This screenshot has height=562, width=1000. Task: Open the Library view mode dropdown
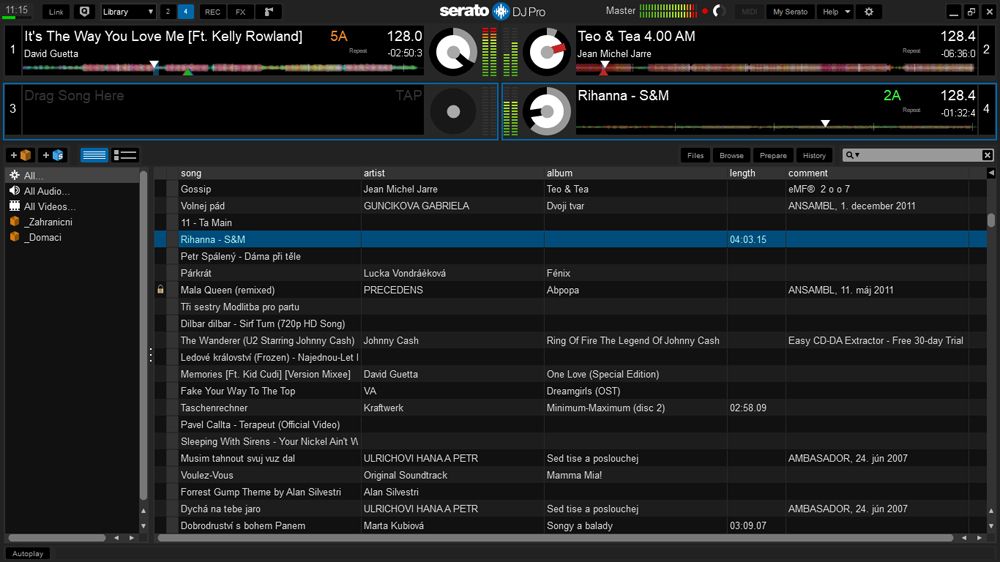click(x=128, y=12)
